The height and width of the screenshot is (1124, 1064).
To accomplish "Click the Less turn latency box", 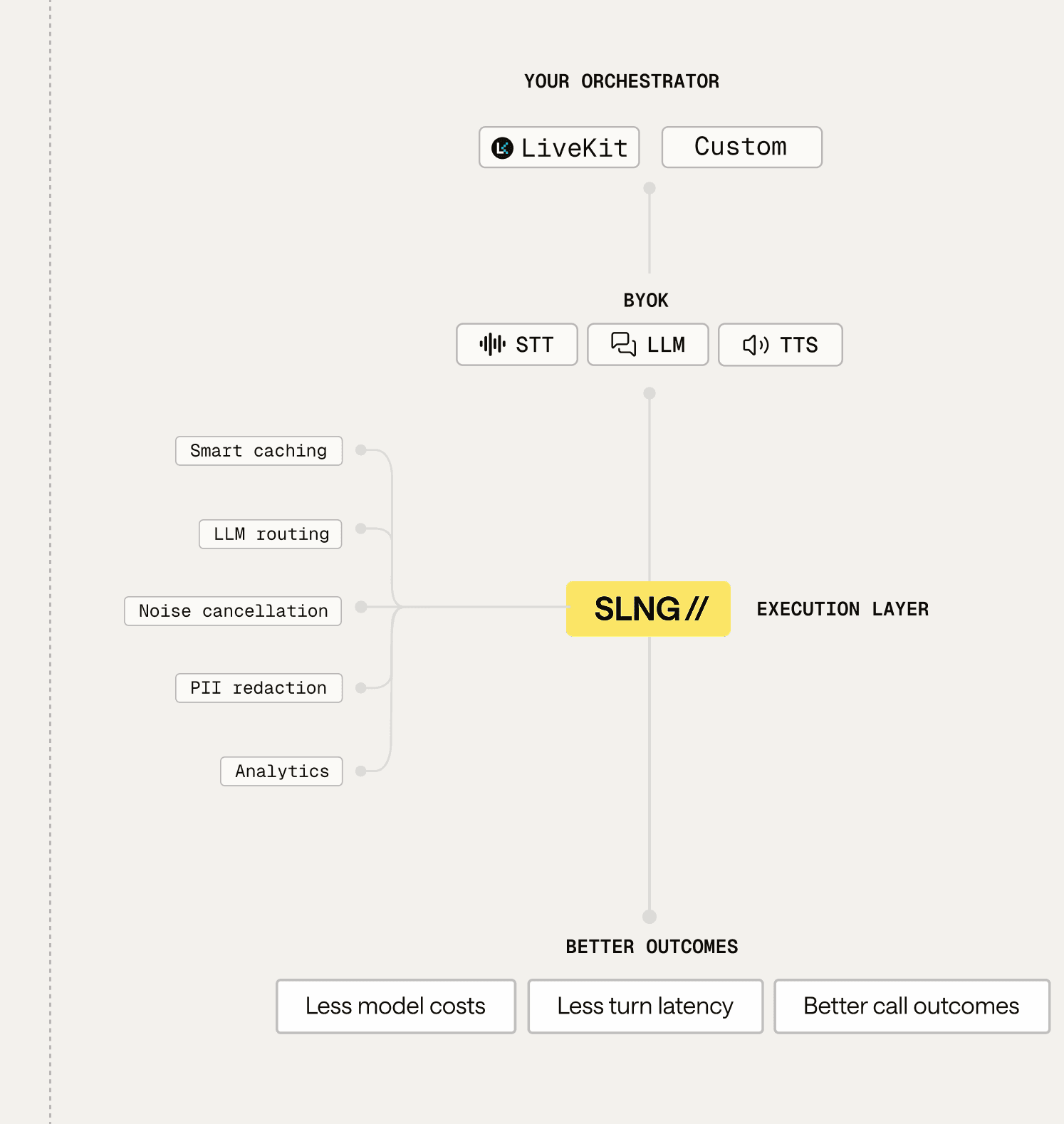I will click(645, 1006).
